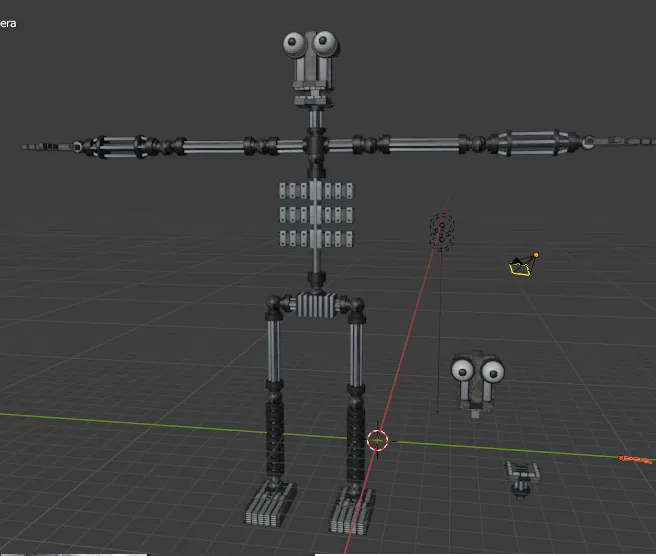This screenshot has height=556, width=656.
Task: Click the endoskeleton's ribbed pelvis block
Action: (x=316, y=305)
